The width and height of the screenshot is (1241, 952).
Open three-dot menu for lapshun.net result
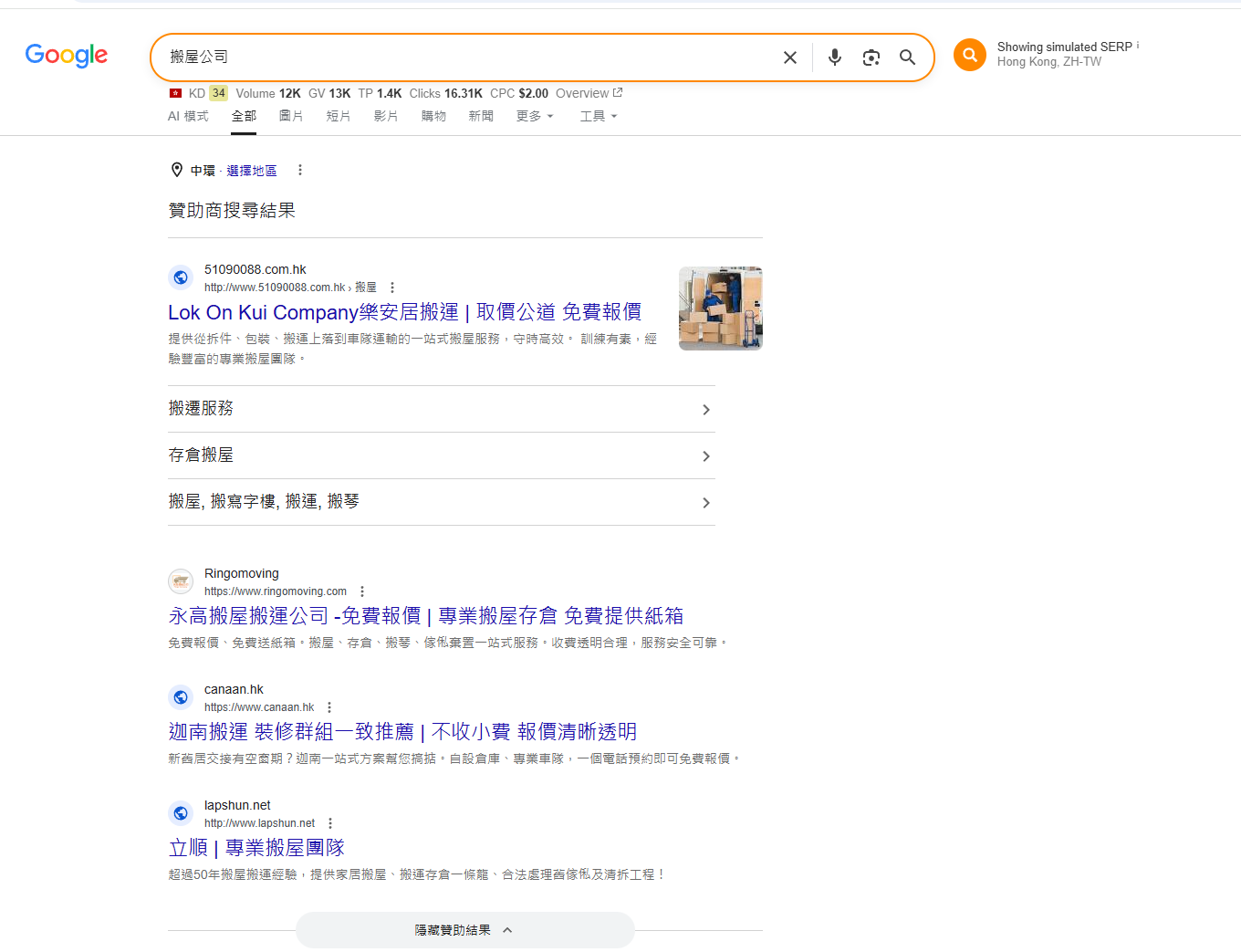(330, 823)
